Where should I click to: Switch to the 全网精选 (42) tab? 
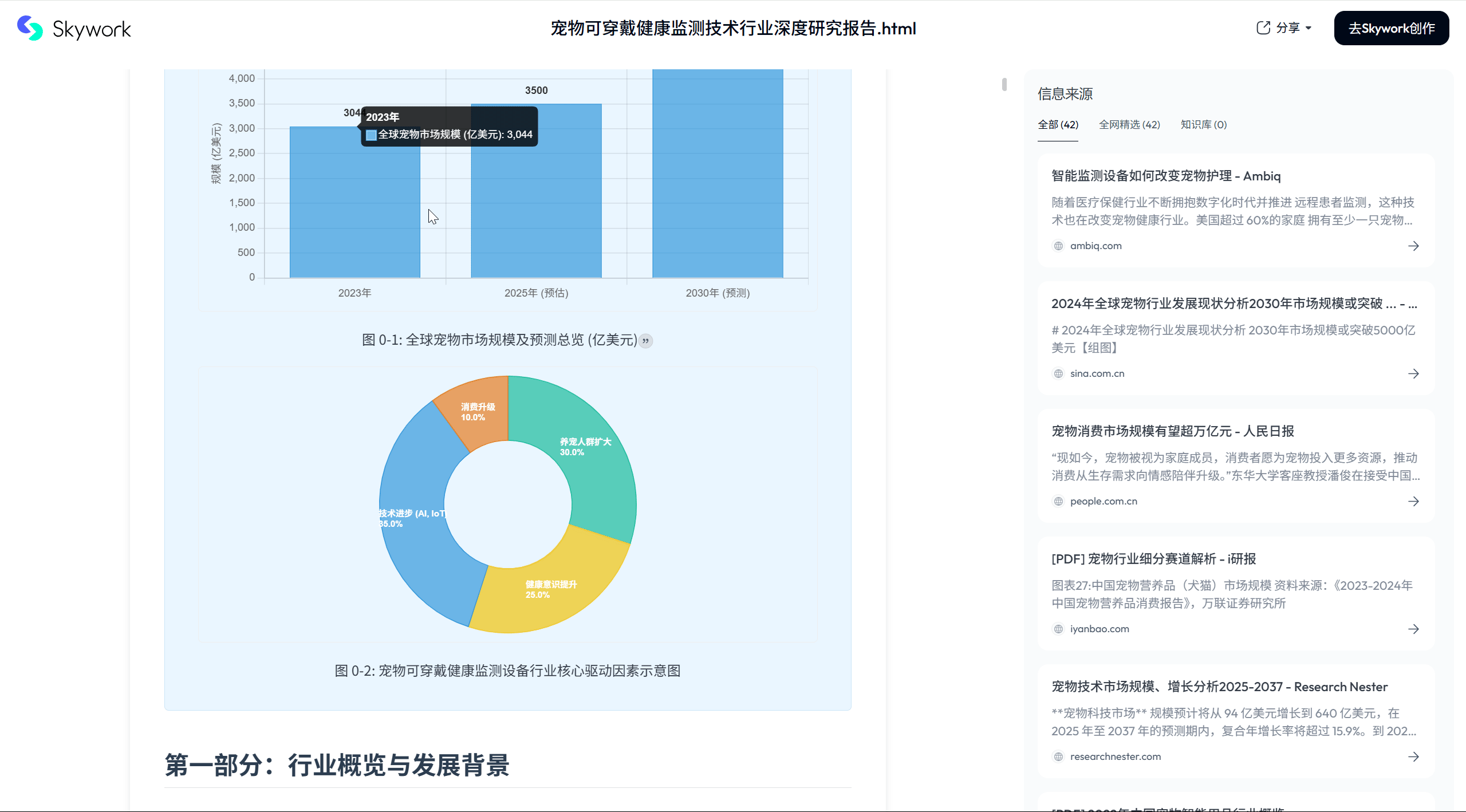click(1129, 124)
